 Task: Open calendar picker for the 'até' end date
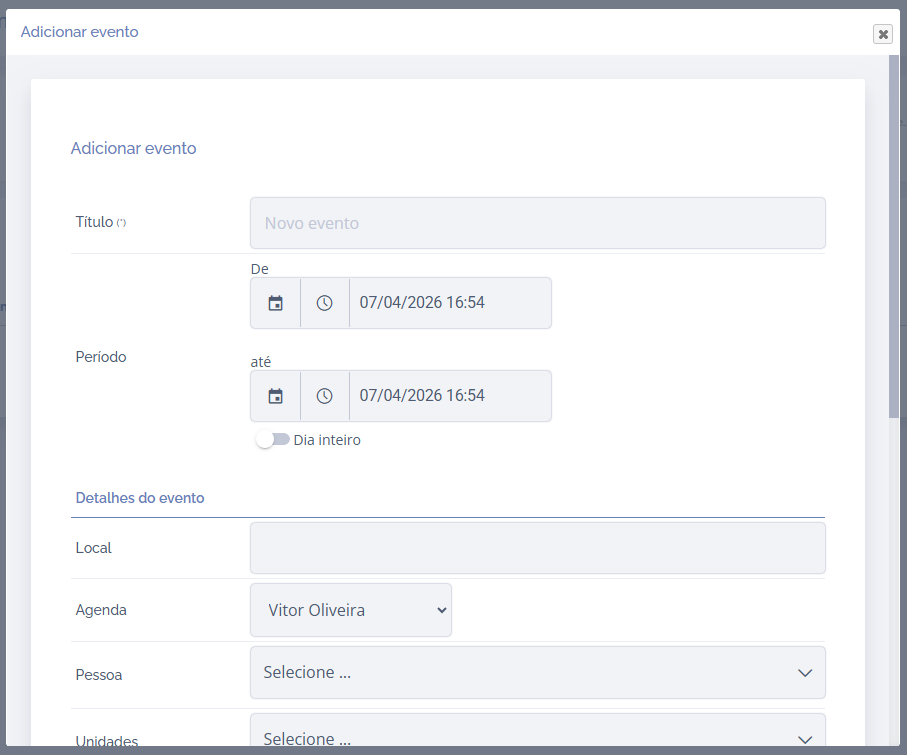pyautogui.click(x=275, y=396)
